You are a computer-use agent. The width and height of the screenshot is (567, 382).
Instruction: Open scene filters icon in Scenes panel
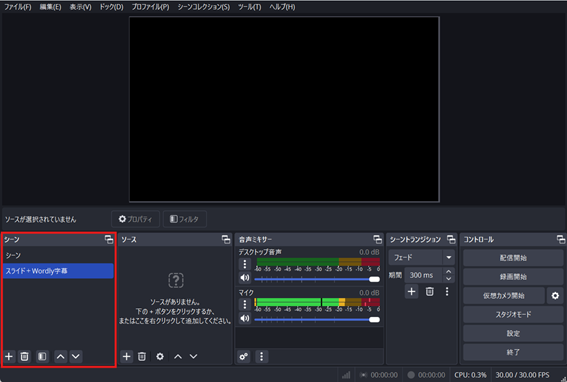coord(42,357)
